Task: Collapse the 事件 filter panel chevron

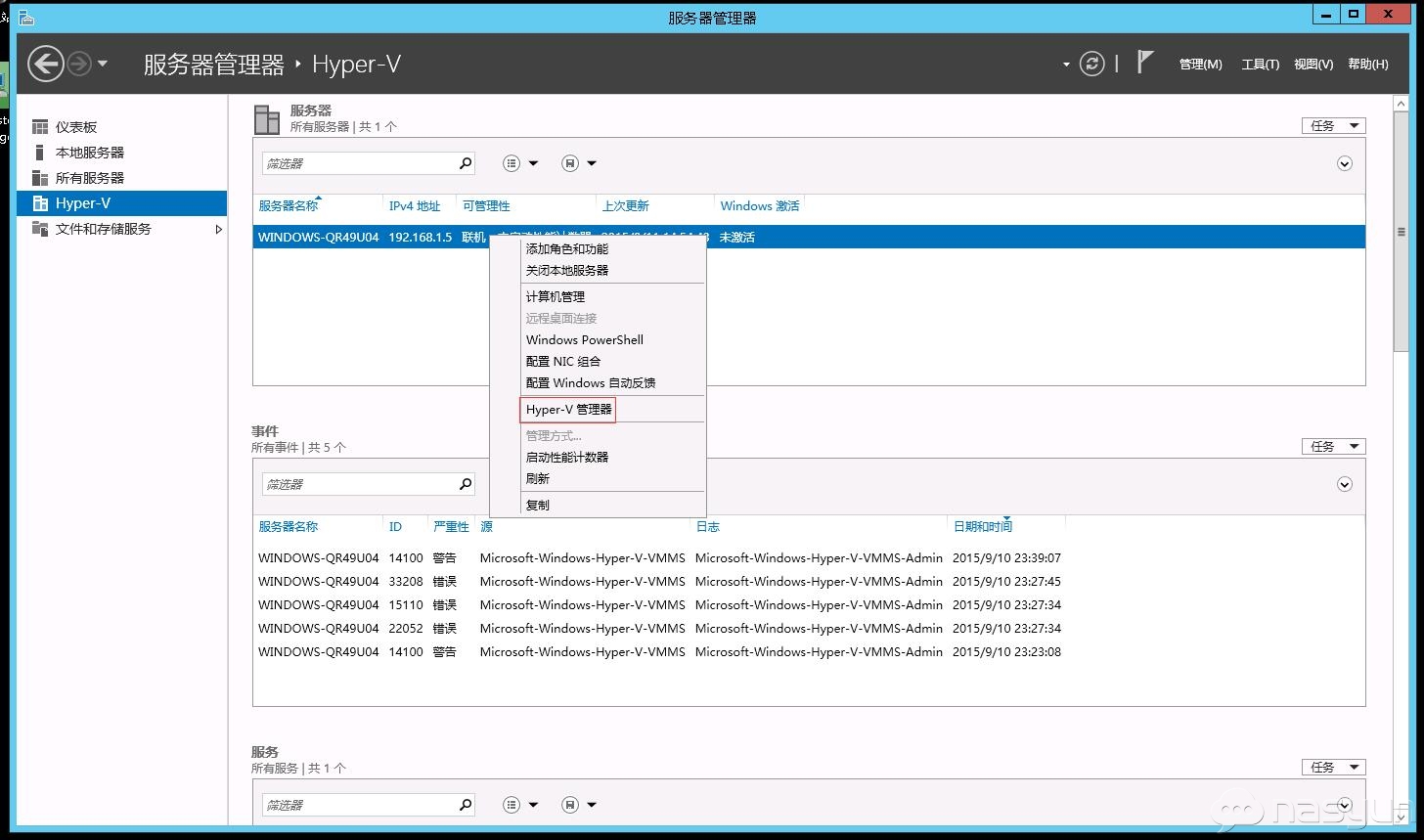Action: (x=1345, y=484)
